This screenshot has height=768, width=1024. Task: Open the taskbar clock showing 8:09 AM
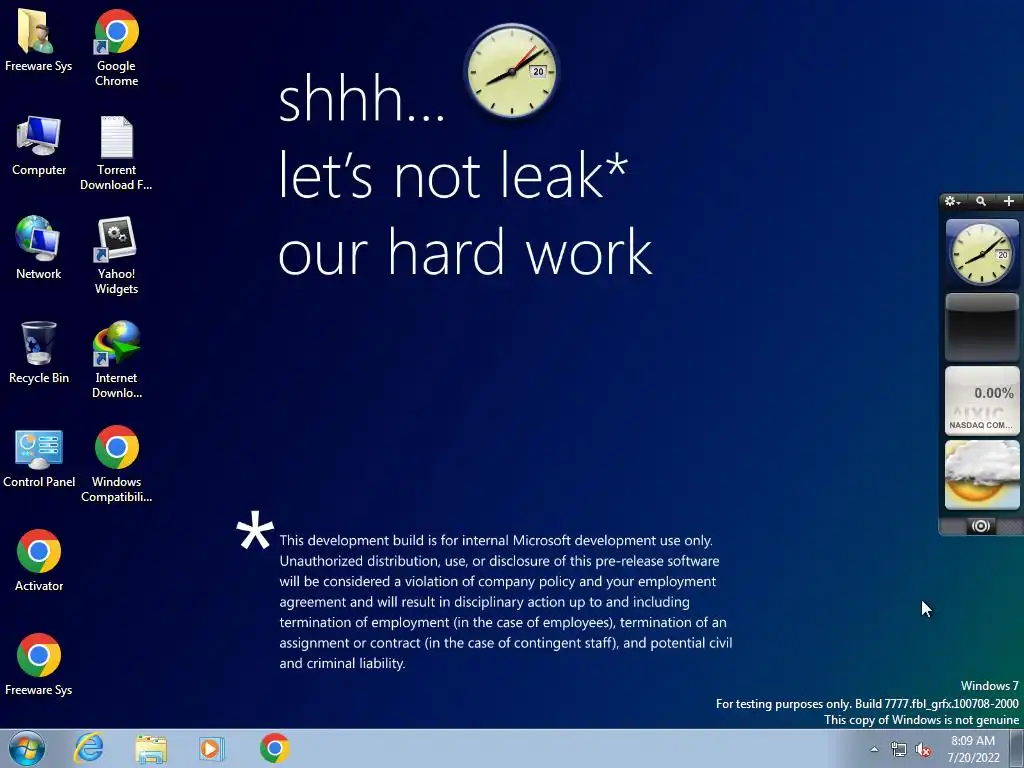[973, 749]
